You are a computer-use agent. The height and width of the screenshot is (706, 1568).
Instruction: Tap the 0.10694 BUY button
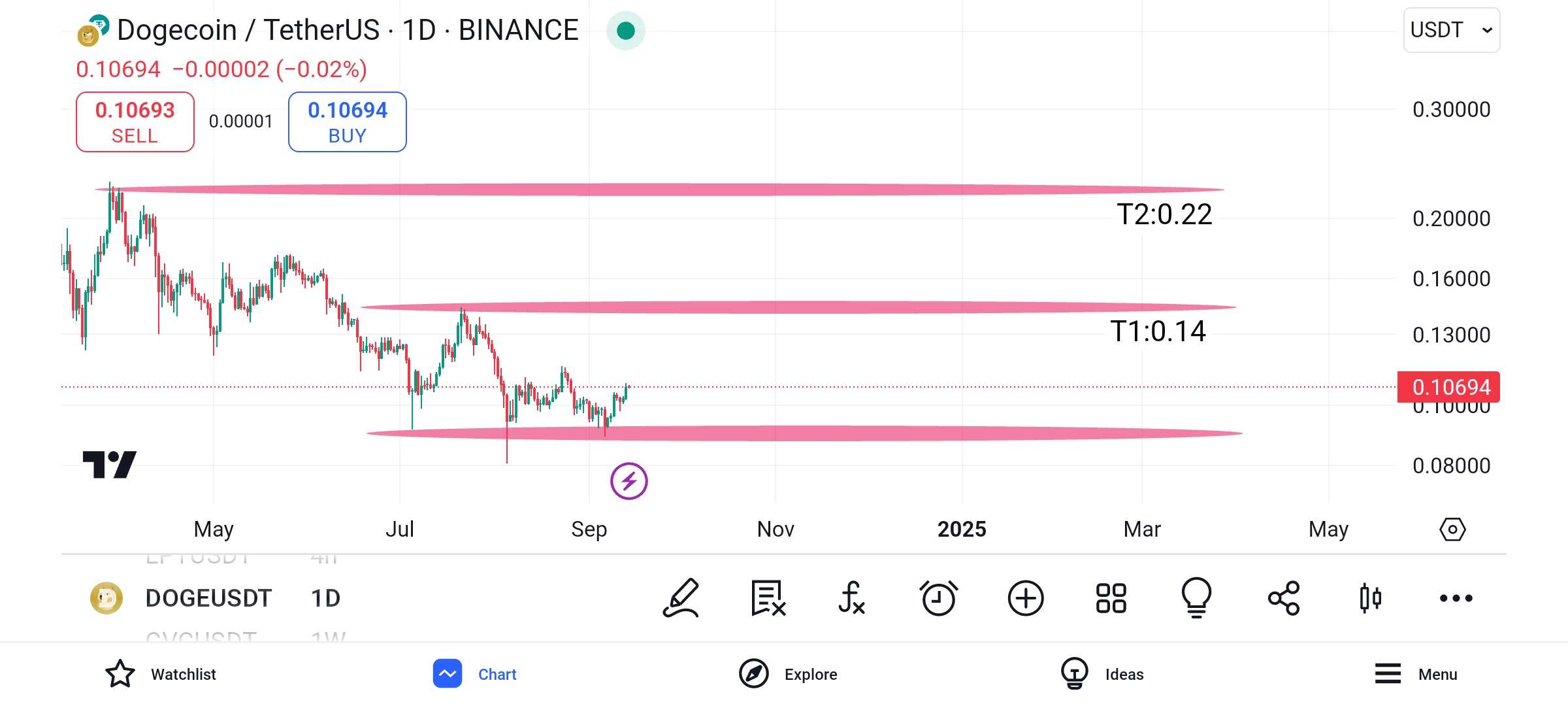coord(348,122)
